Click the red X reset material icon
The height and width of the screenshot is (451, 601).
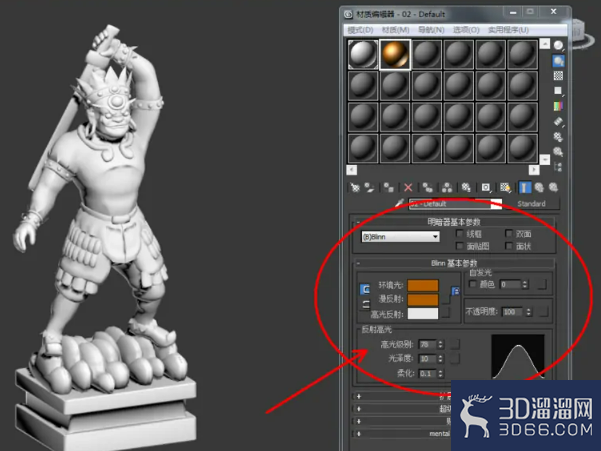tap(408, 187)
